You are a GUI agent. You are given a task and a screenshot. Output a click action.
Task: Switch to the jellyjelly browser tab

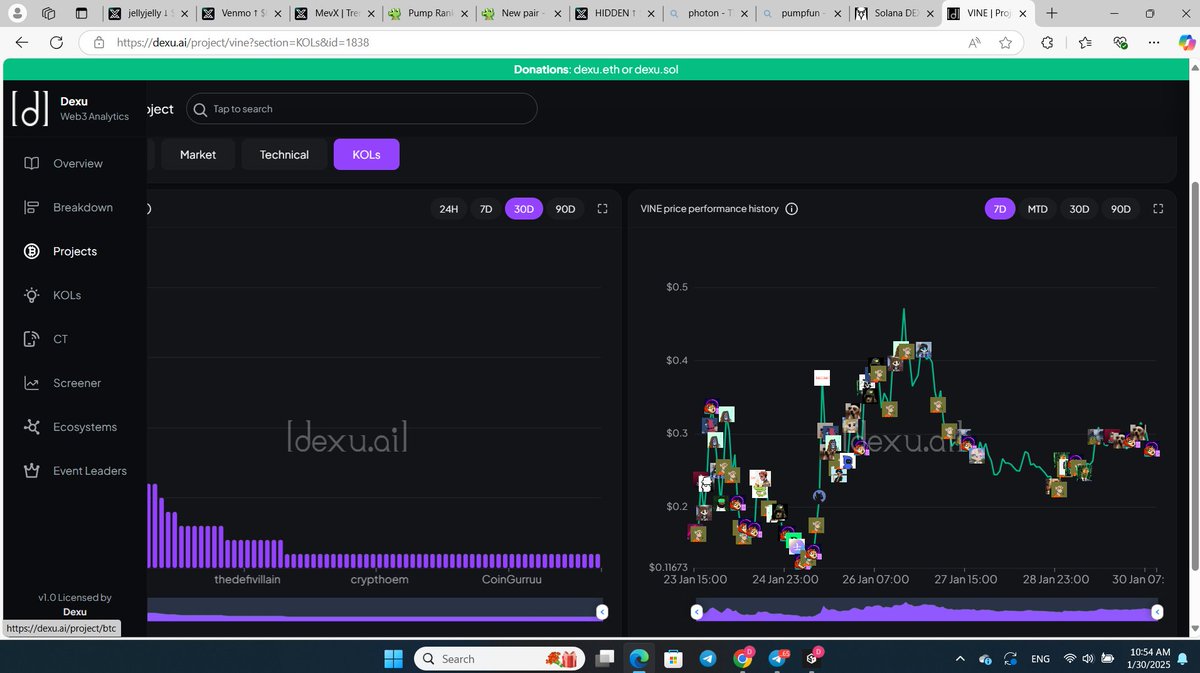pyautogui.click(x=148, y=13)
